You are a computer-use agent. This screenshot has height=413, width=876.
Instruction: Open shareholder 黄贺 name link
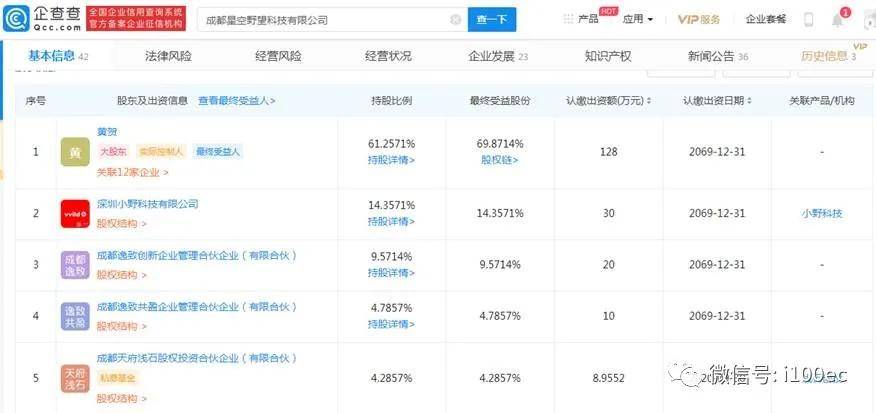click(107, 132)
